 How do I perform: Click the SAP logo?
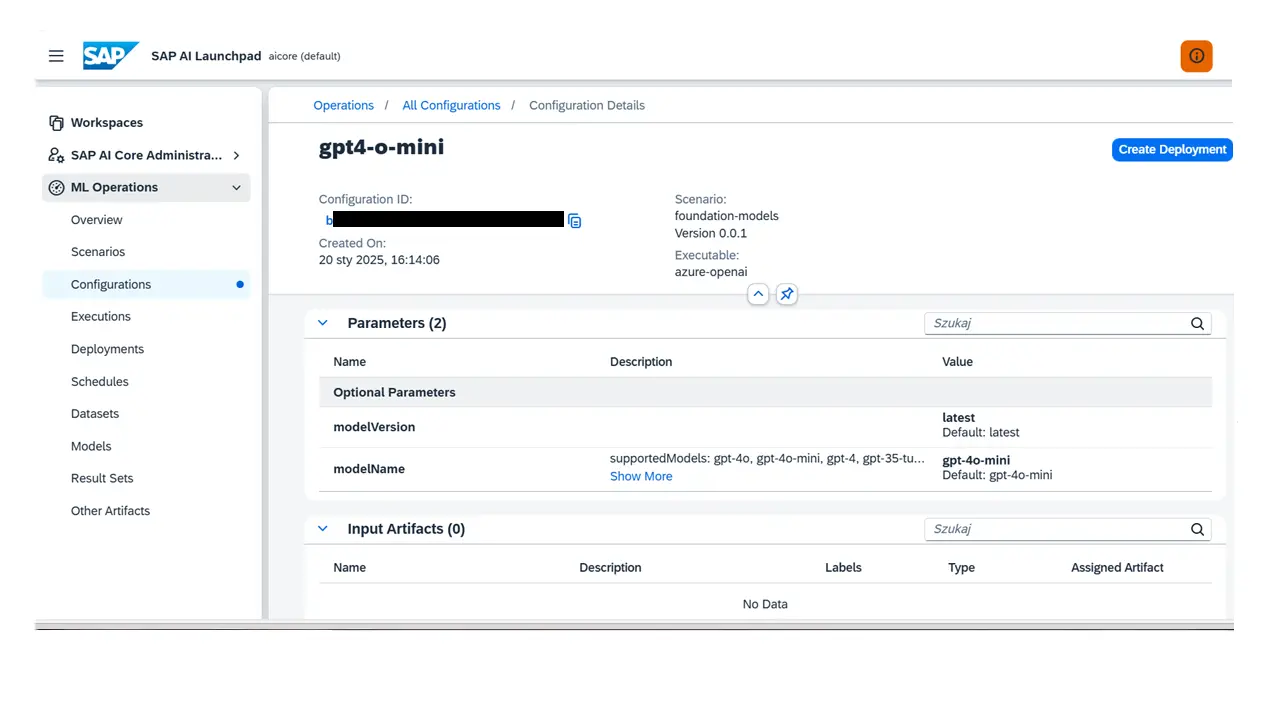coord(110,56)
